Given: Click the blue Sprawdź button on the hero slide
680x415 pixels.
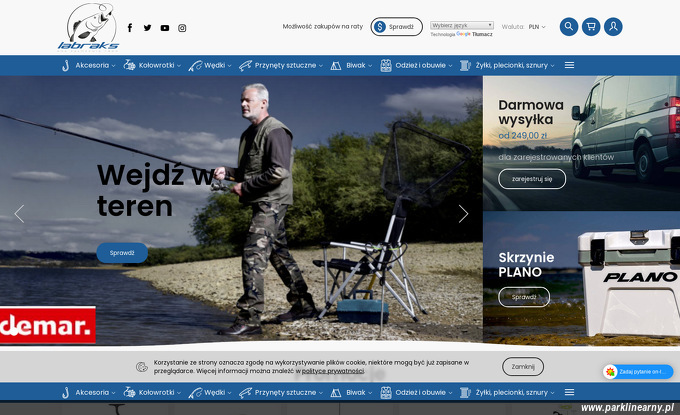Looking at the screenshot, I should click(122, 253).
